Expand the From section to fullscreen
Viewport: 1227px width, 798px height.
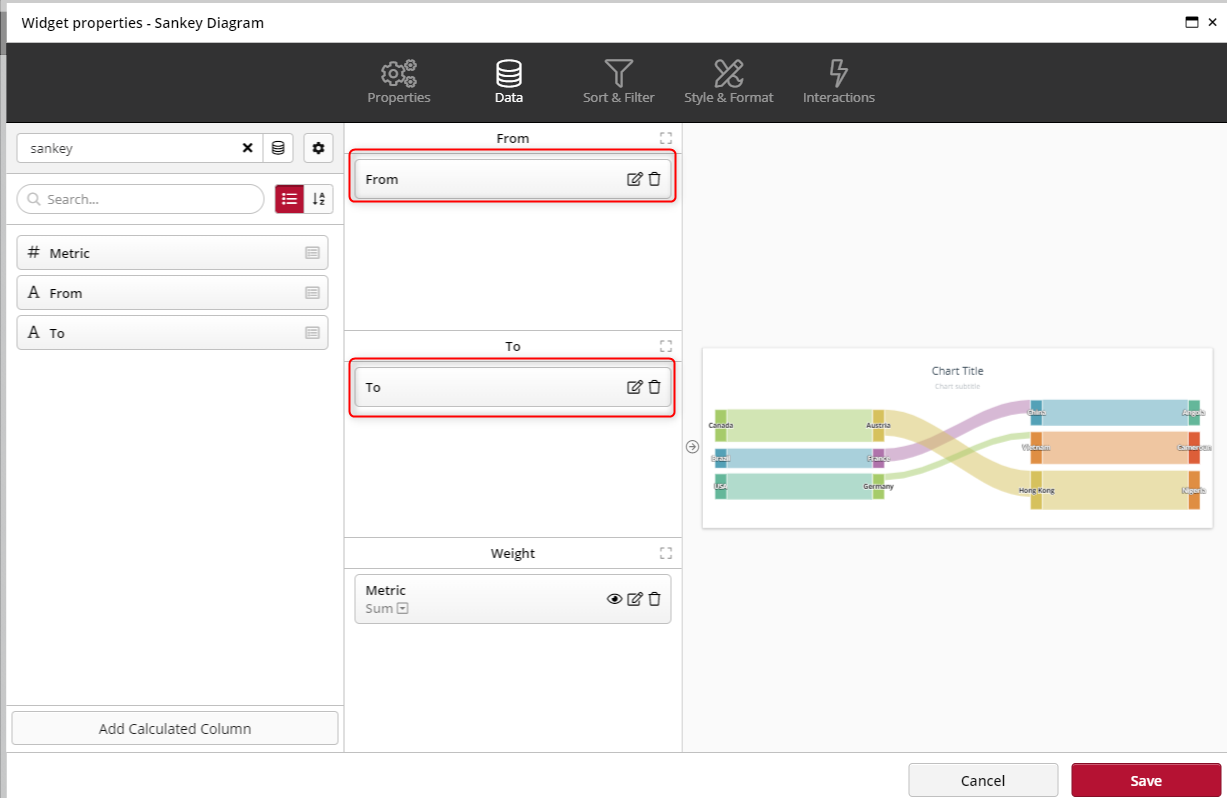pyautogui.click(x=666, y=138)
